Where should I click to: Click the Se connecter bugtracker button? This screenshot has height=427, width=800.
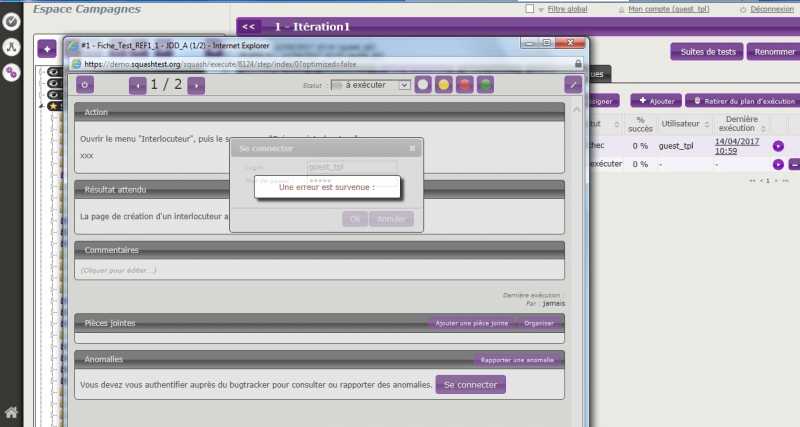click(x=470, y=384)
